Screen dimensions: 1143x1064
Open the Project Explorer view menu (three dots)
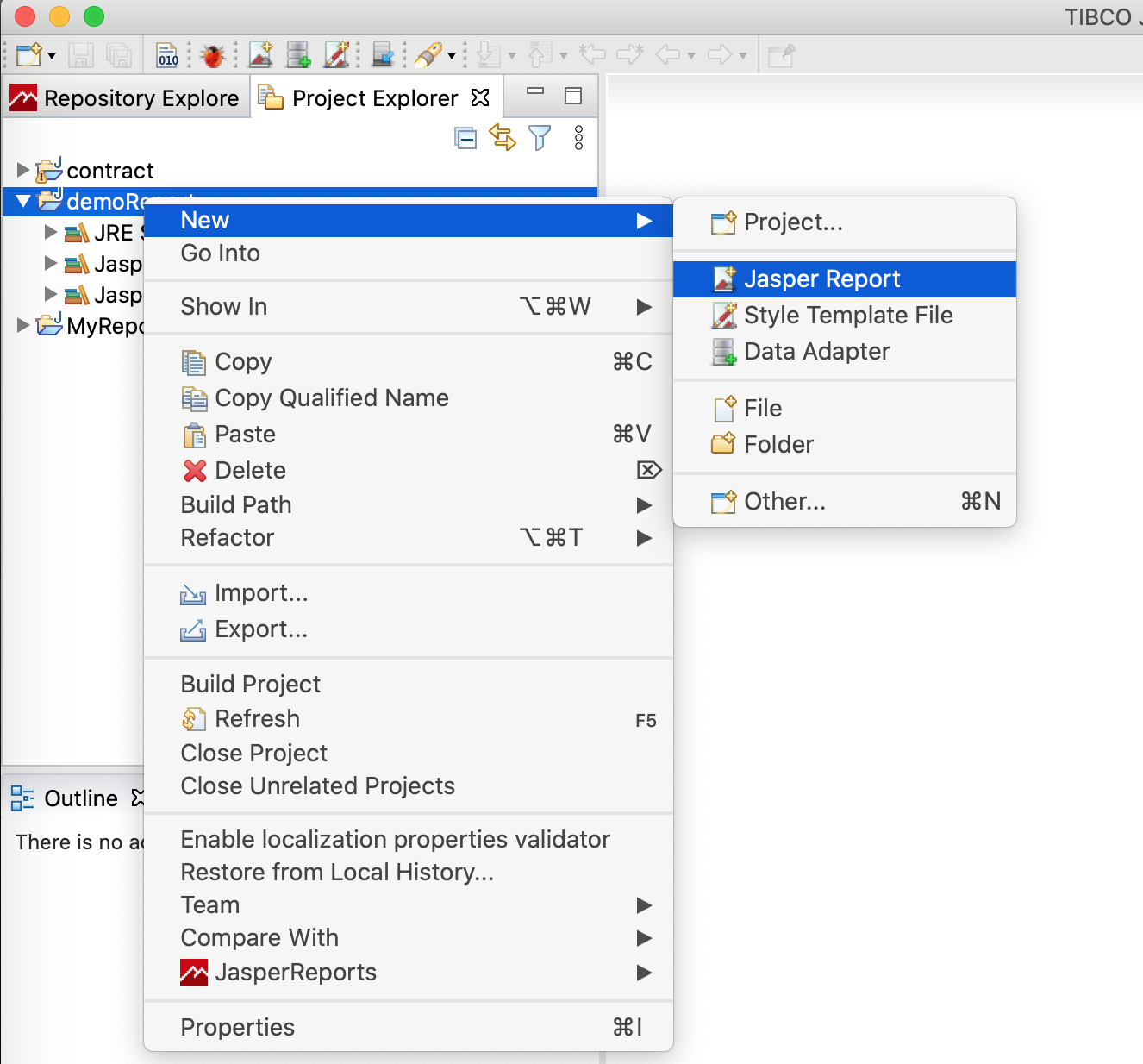tap(578, 138)
